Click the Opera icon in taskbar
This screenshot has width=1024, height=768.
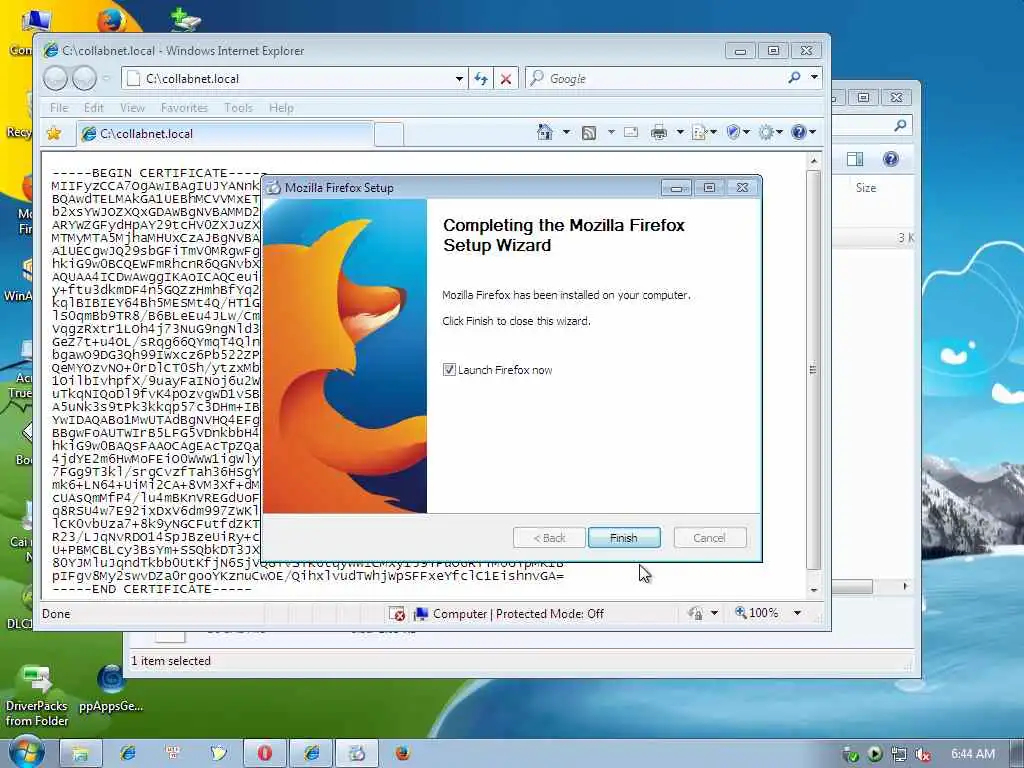264,753
